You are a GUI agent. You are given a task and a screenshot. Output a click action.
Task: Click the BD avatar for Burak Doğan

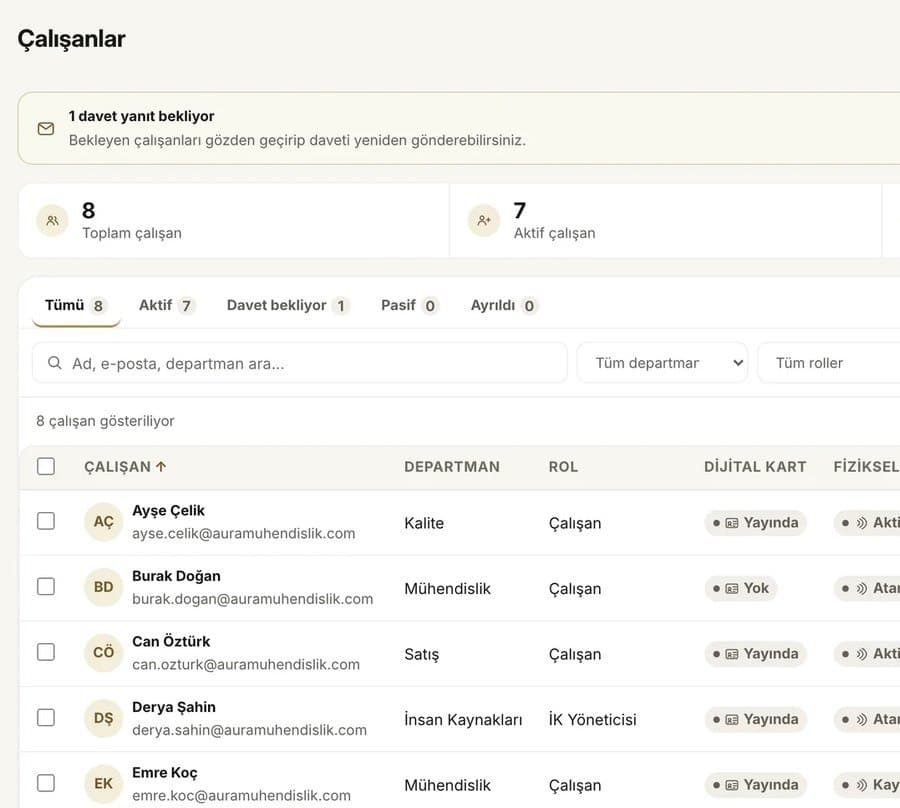(x=103, y=587)
